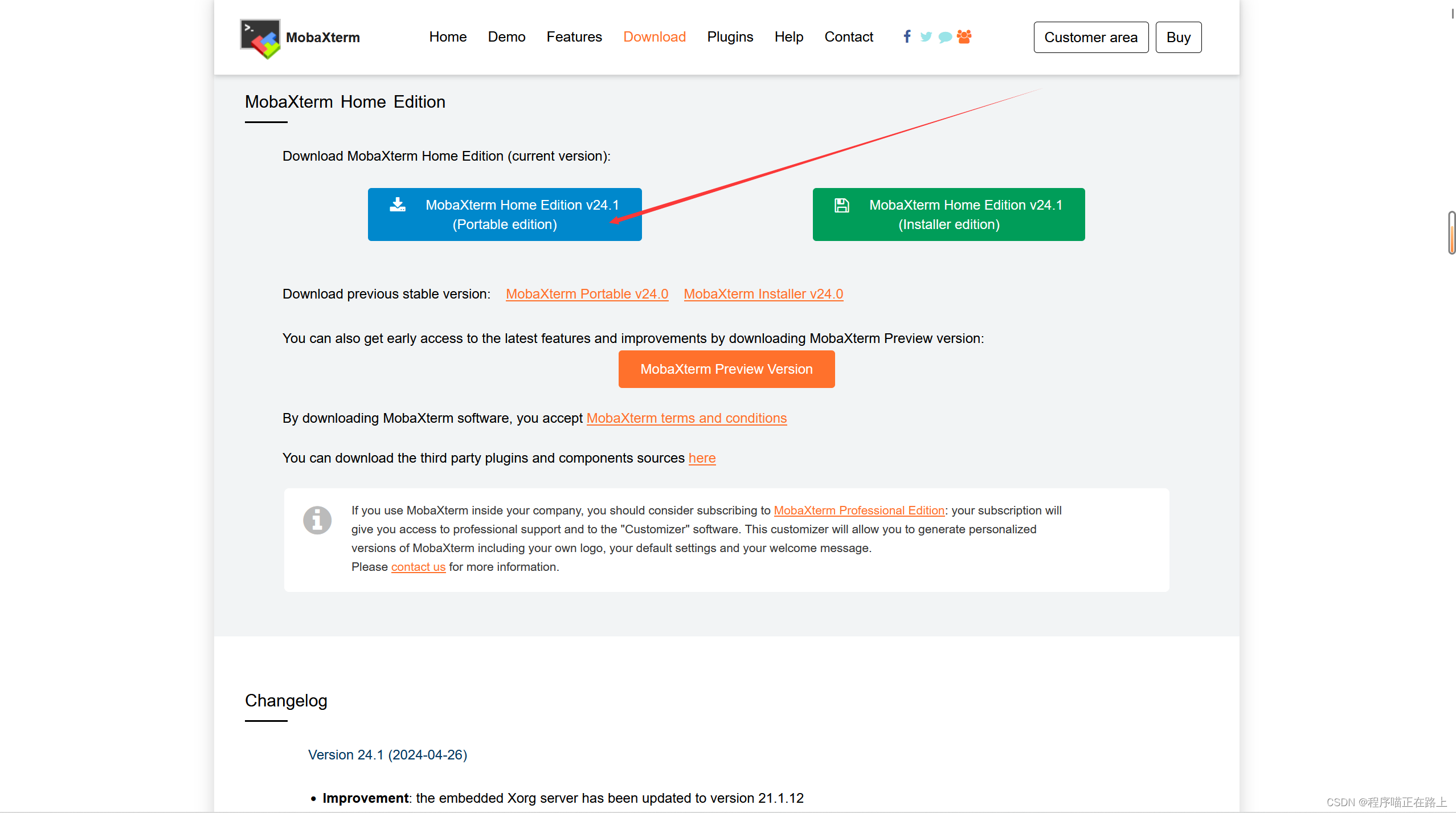Click the Customer area button

1091,37
